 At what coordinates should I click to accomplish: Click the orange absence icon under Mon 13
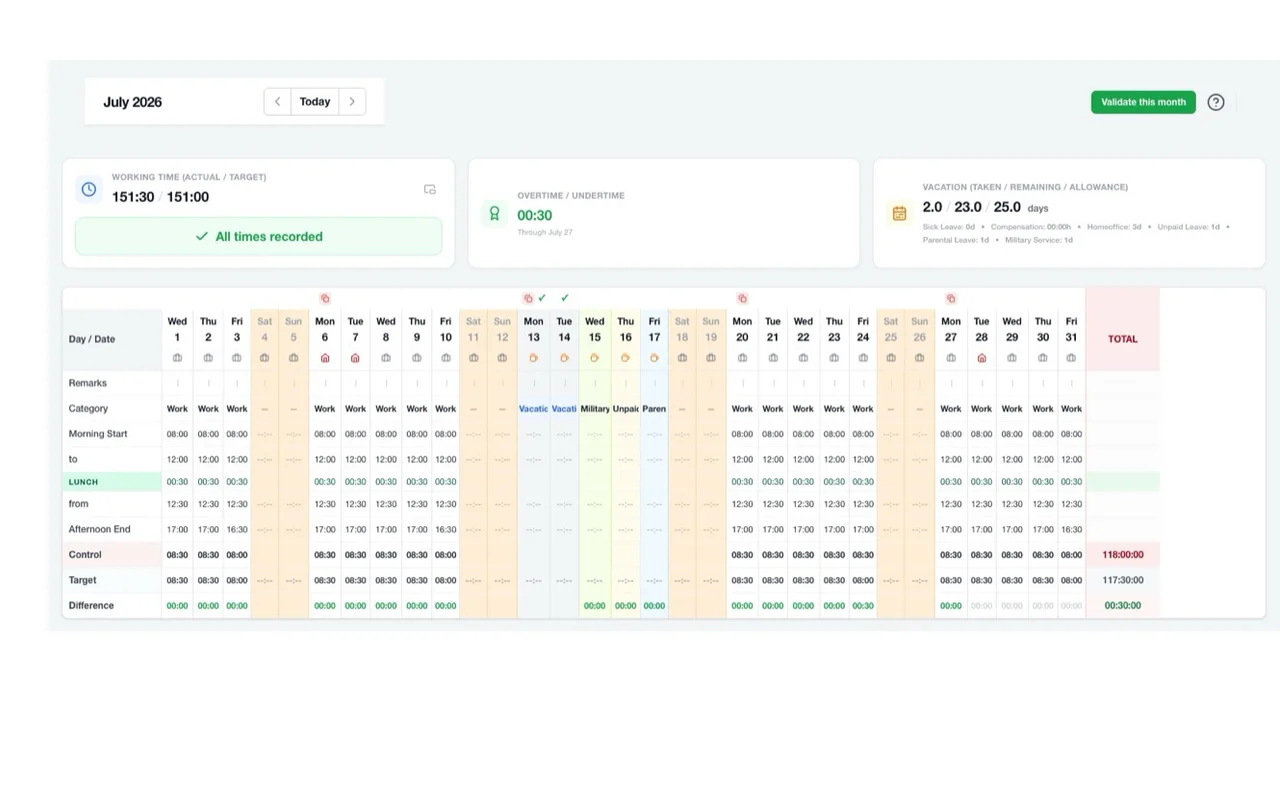(534, 358)
